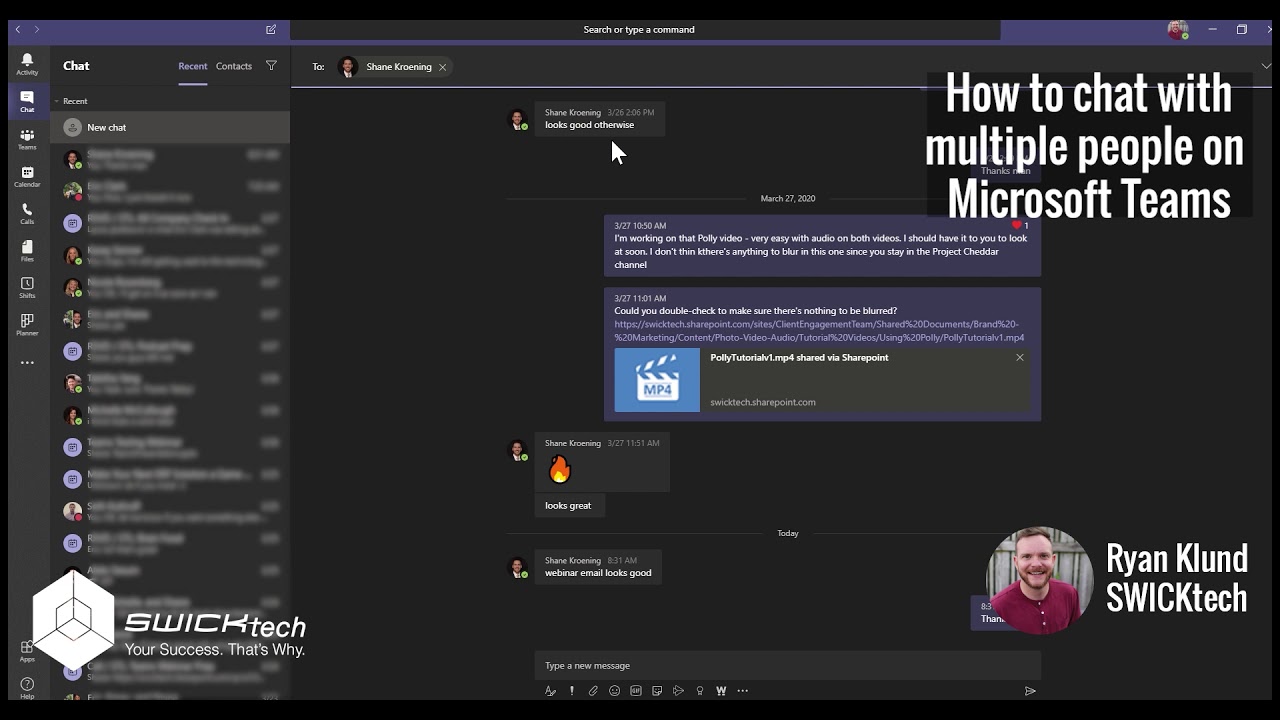
Task: Click the search or command box
Action: 645,29
